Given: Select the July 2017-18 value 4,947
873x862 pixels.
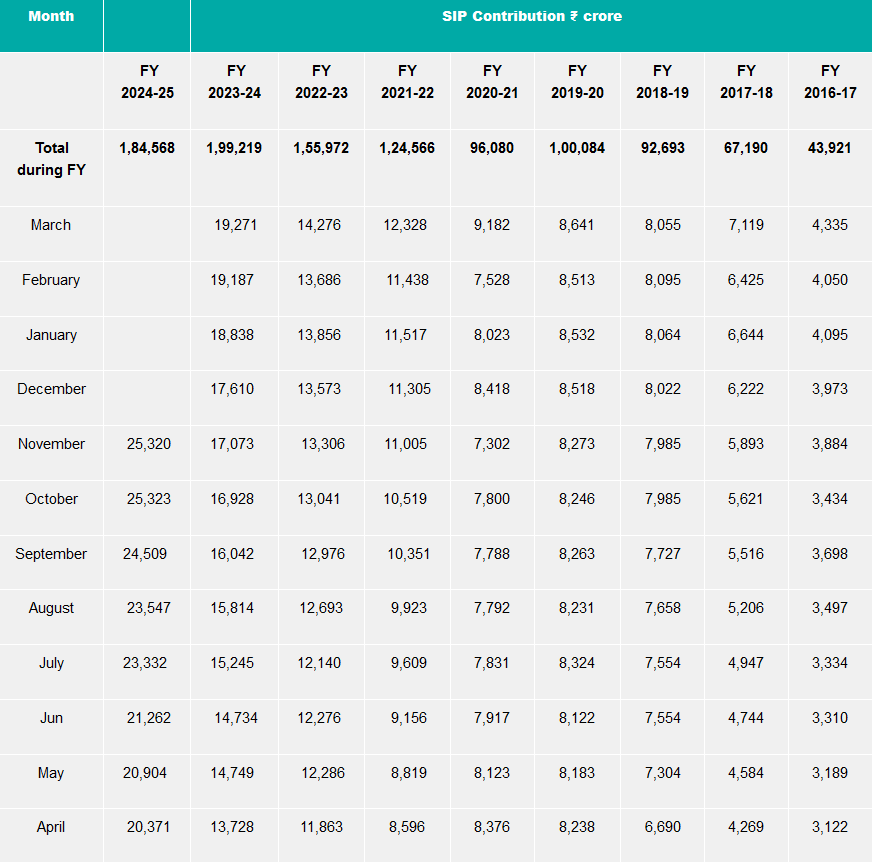Looking at the screenshot, I should (x=746, y=663).
